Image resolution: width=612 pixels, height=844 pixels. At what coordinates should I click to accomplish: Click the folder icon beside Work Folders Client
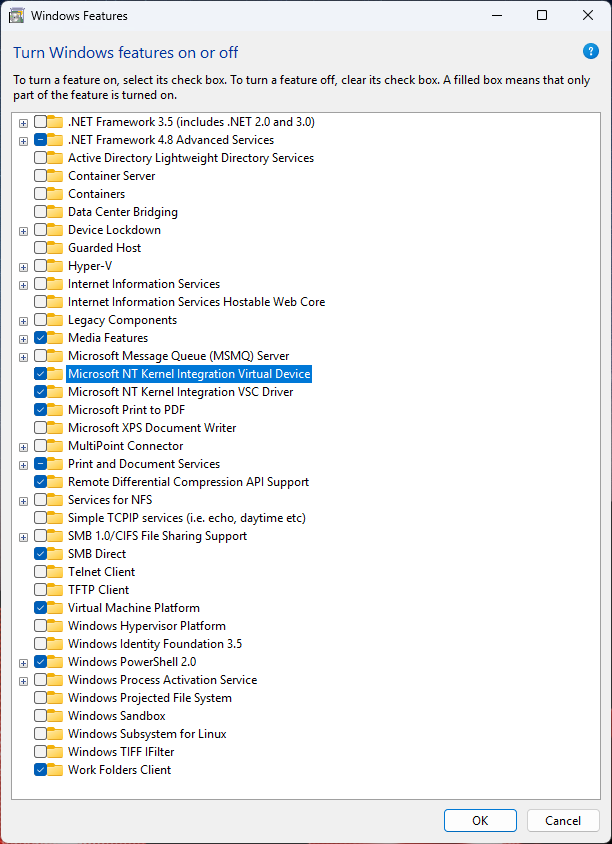(55, 769)
